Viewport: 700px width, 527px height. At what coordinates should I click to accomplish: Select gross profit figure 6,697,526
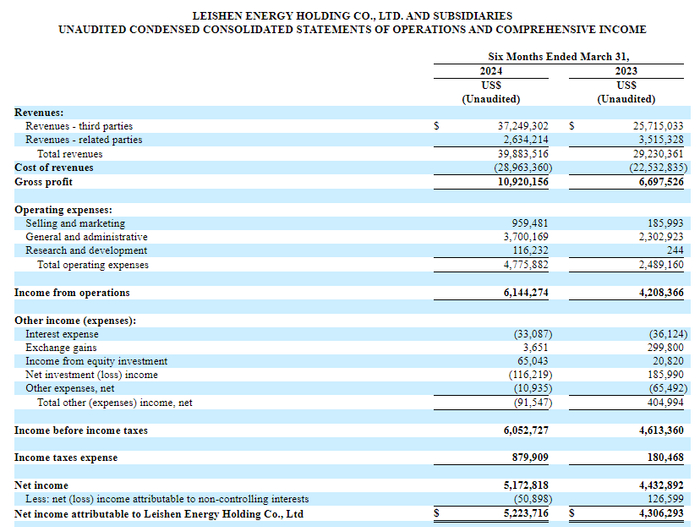tap(661, 182)
